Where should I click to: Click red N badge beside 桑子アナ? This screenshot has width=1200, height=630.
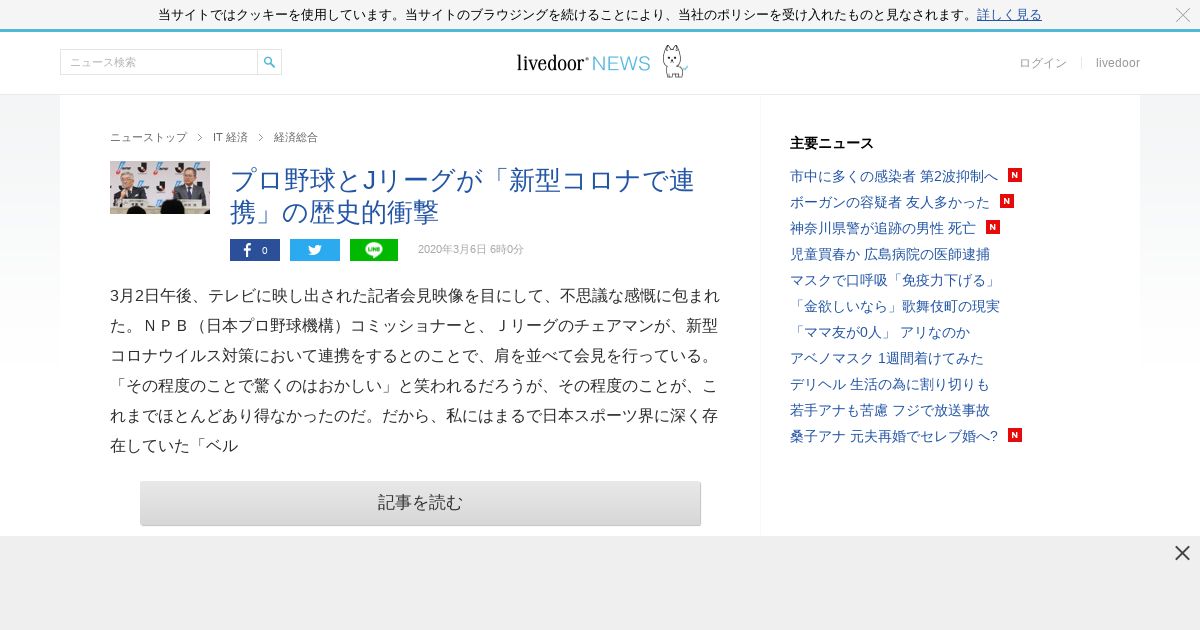pyautogui.click(x=1015, y=435)
